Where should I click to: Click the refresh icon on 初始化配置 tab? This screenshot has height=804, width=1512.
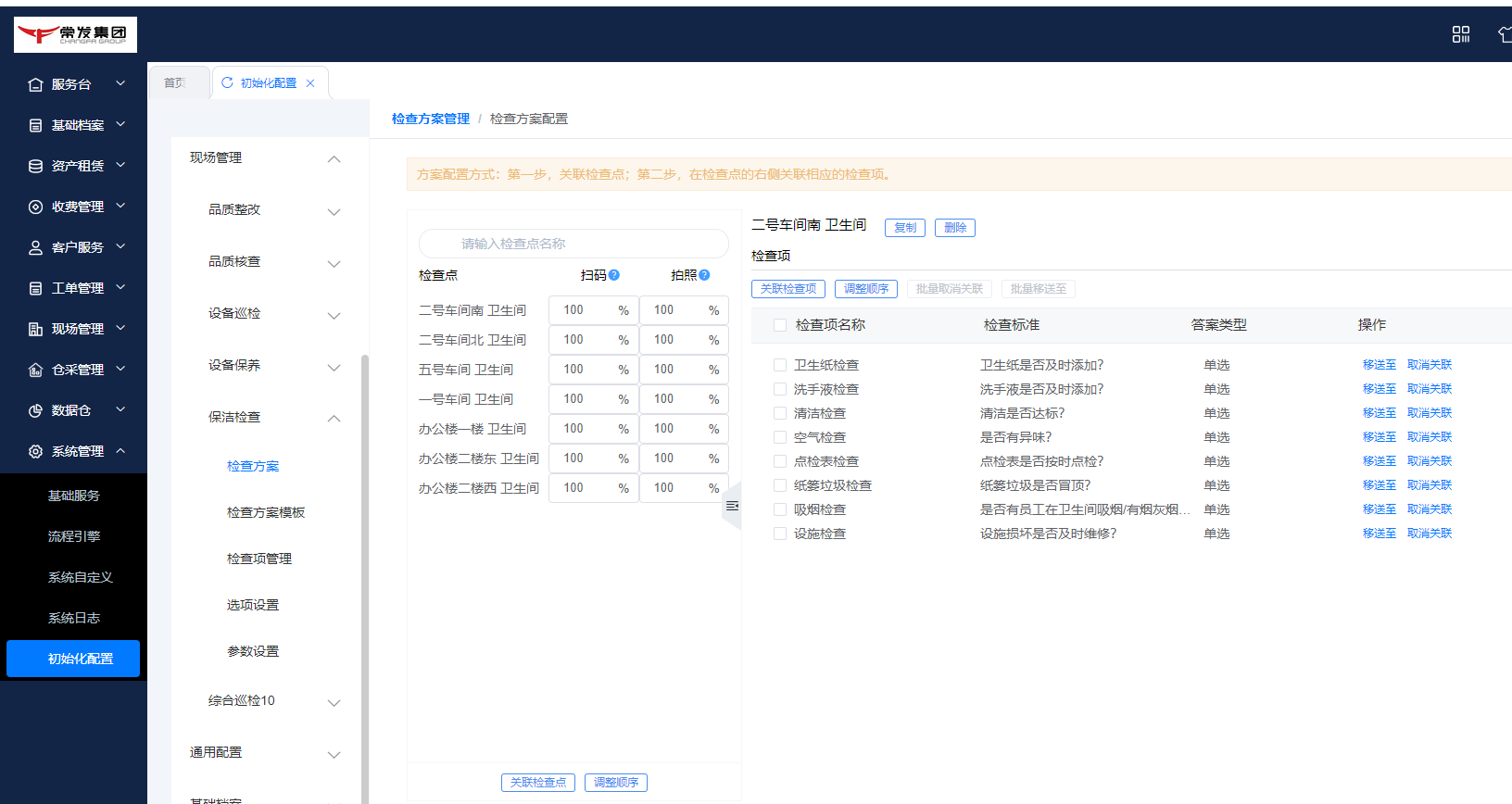[x=227, y=82]
